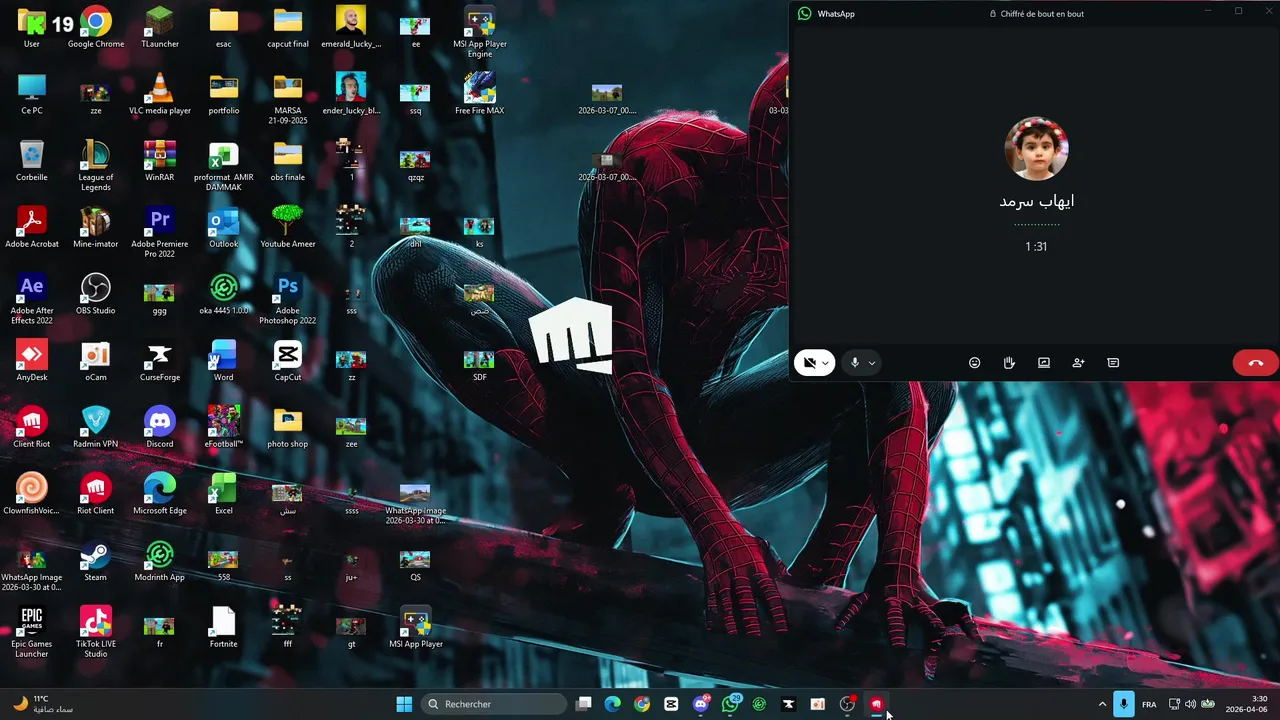Open the weather widget showing 11°C

click(44, 704)
